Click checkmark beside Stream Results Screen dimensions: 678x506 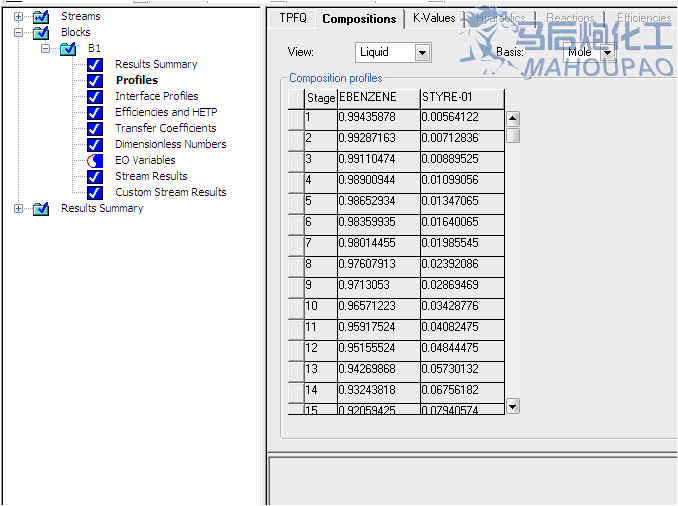[x=95, y=176]
